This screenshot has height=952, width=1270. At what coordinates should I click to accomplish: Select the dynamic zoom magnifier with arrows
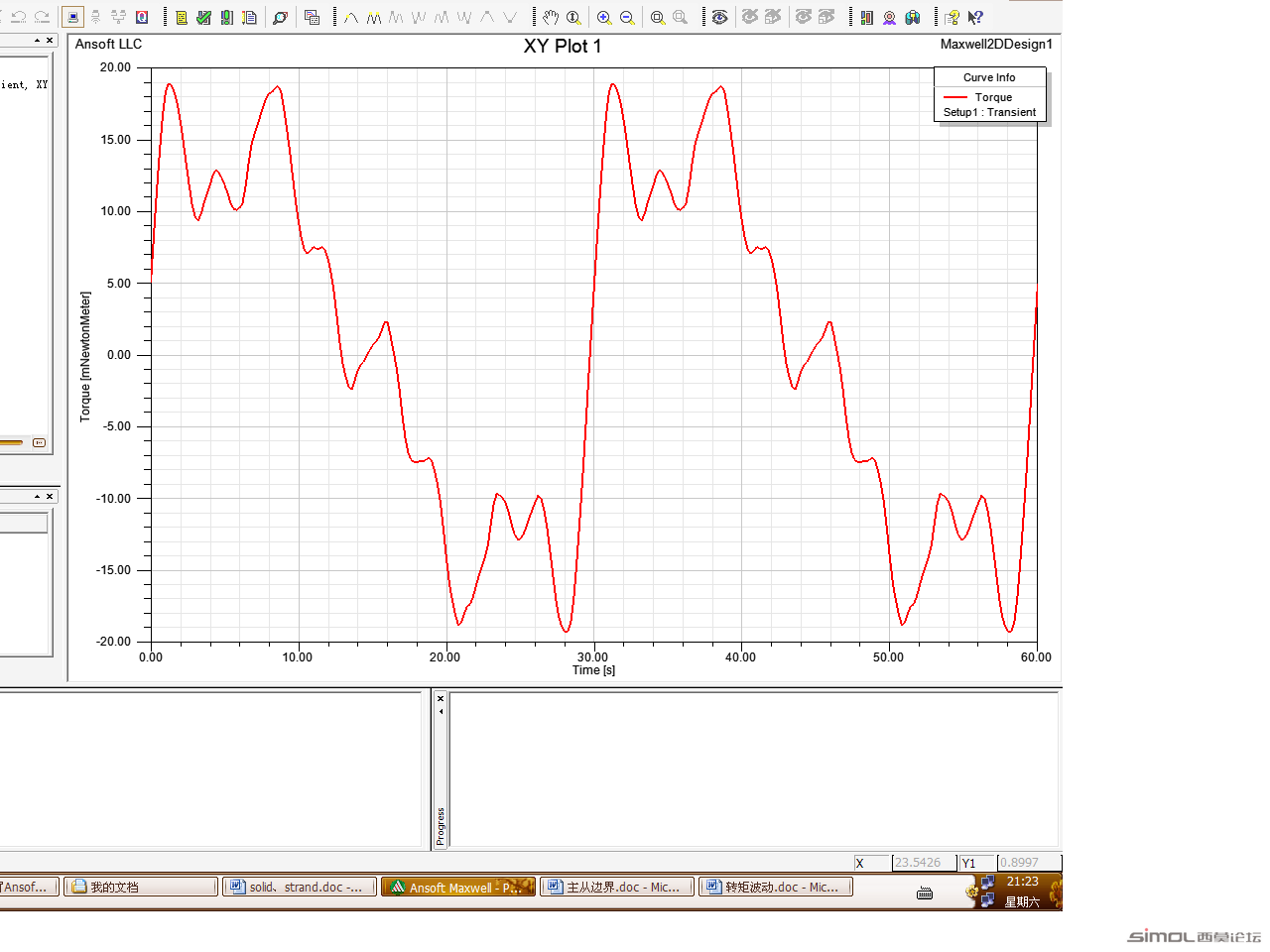573,17
